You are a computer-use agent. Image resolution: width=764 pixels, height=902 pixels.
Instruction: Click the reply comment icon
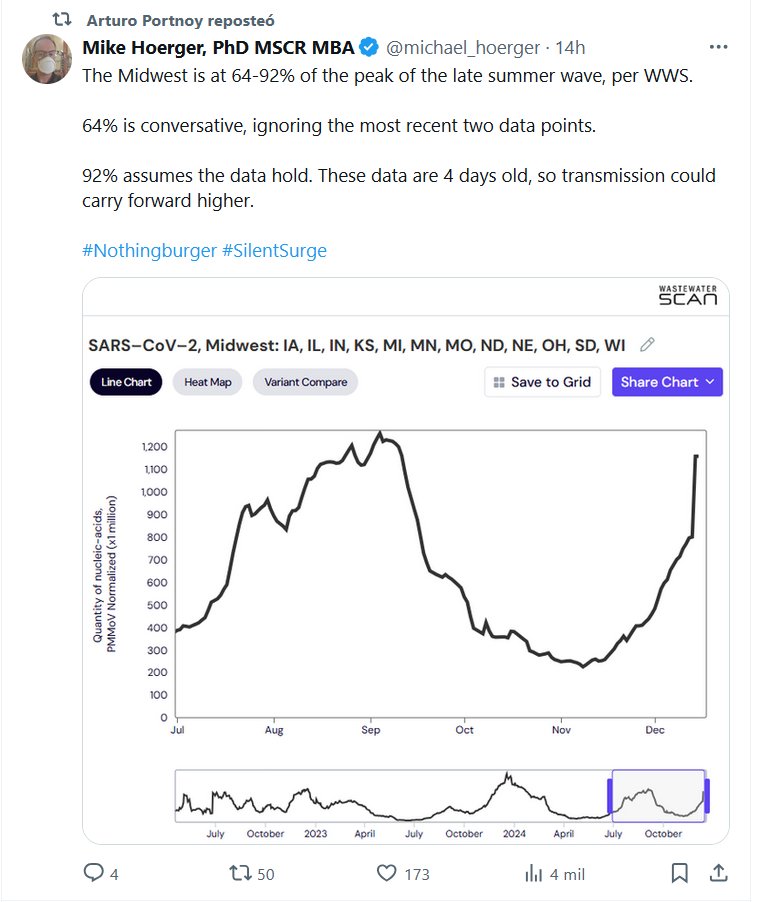tap(93, 873)
